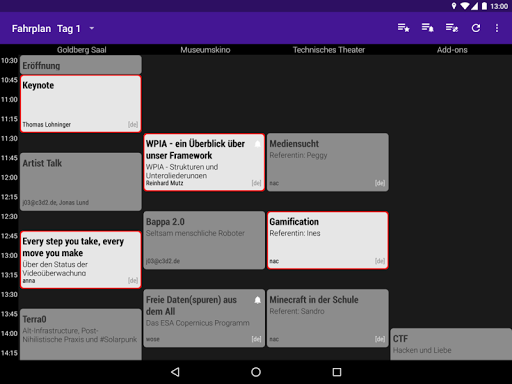Select the Tag 1 day selector
The image size is (512, 384).
coord(76,29)
